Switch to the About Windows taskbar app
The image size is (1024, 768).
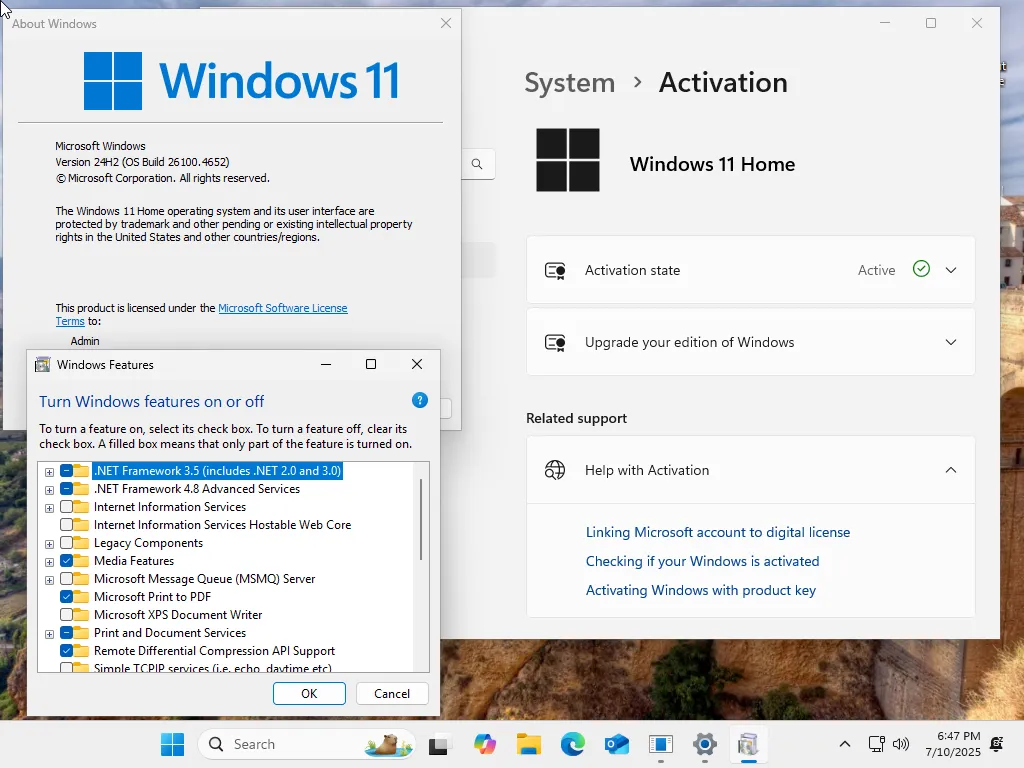[661, 744]
